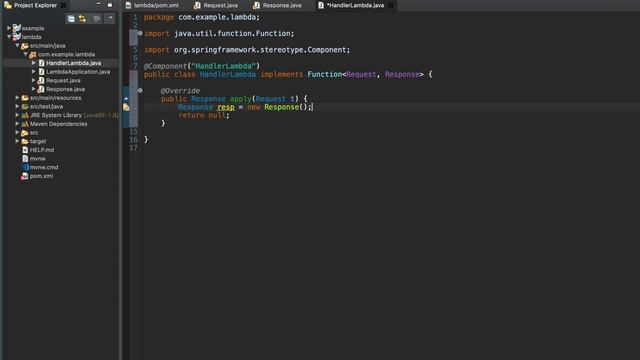Screen dimensions: 640x360
Task: Click the com.example.lambda package icon
Action: [33, 54]
